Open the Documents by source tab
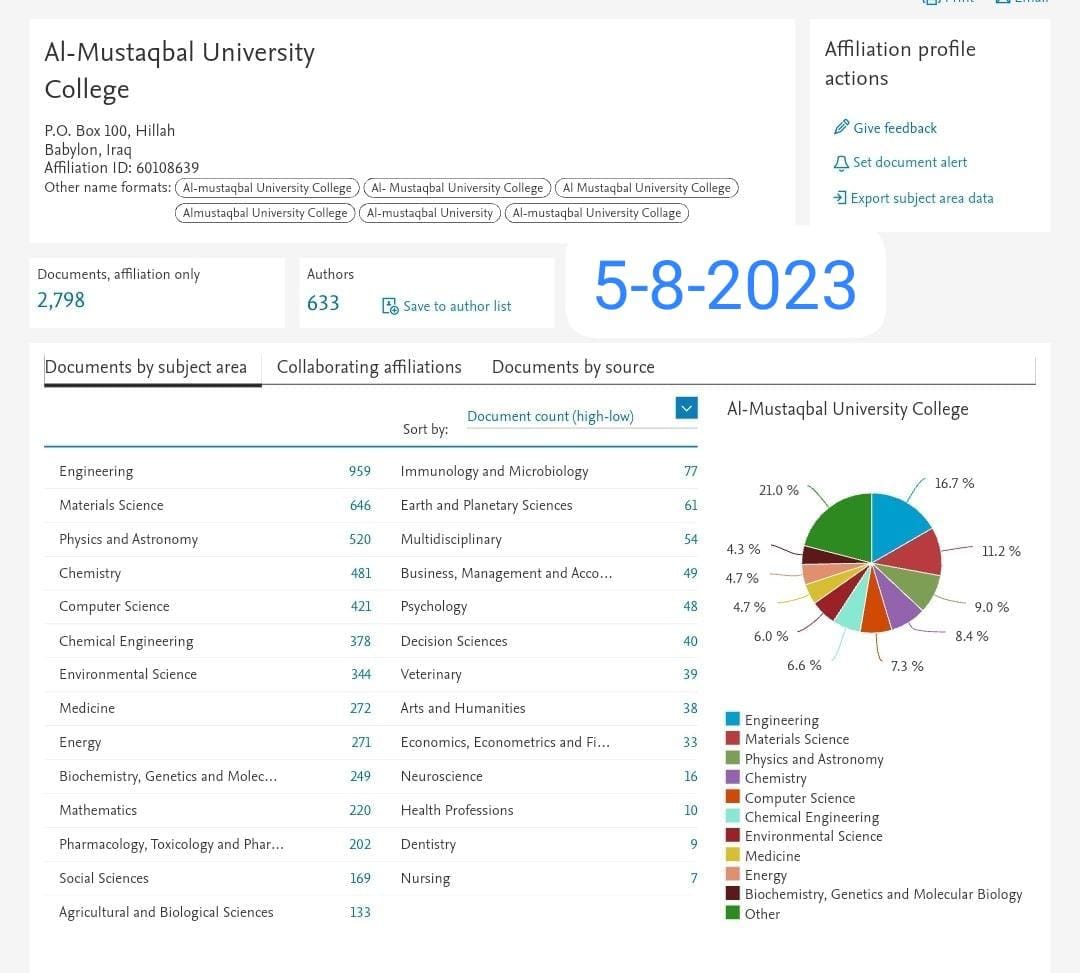 coord(573,367)
